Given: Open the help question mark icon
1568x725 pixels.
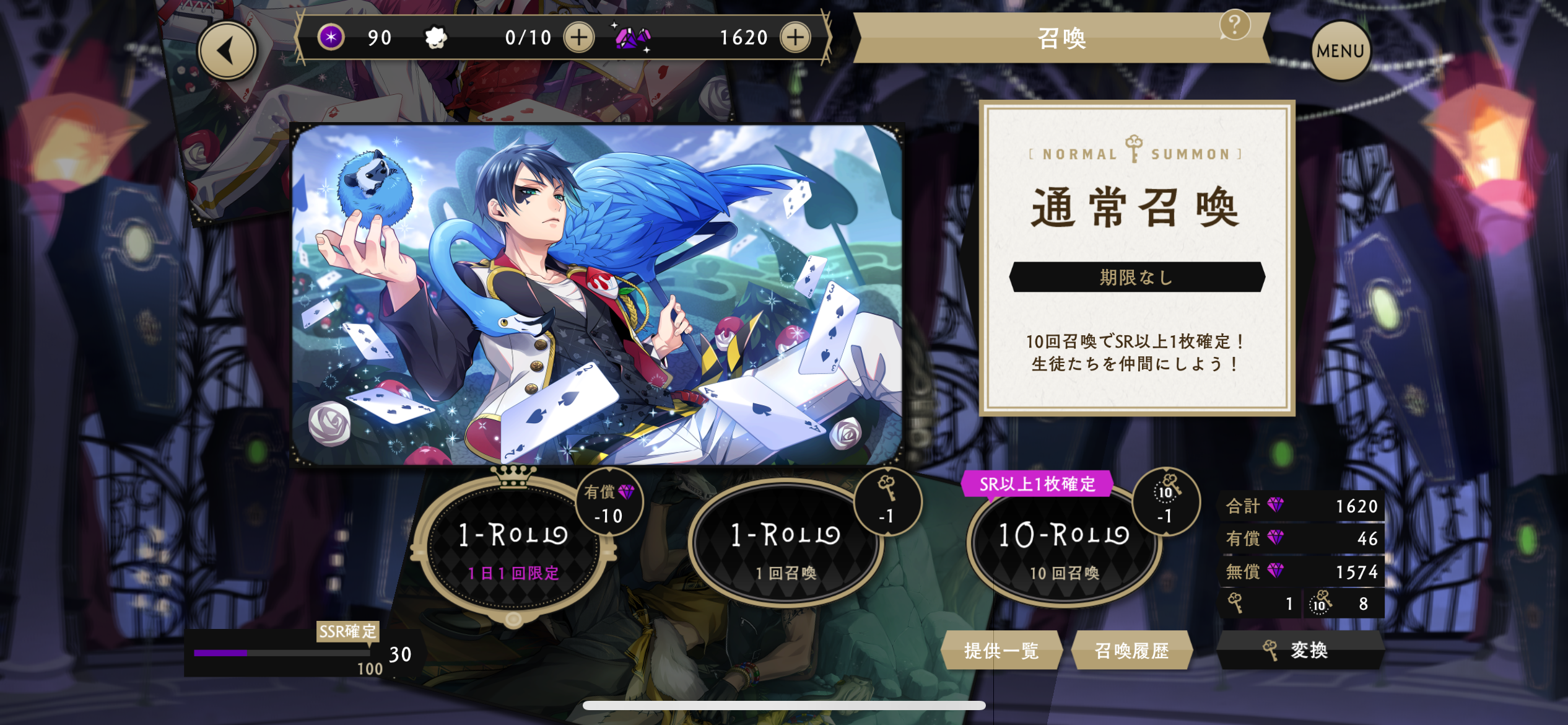Looking at the screenshot, I should [x=1234, y=26].
